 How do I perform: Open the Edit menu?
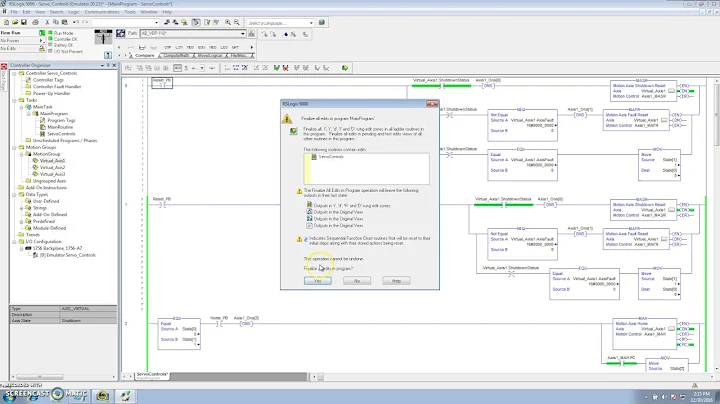coord(27,12)
